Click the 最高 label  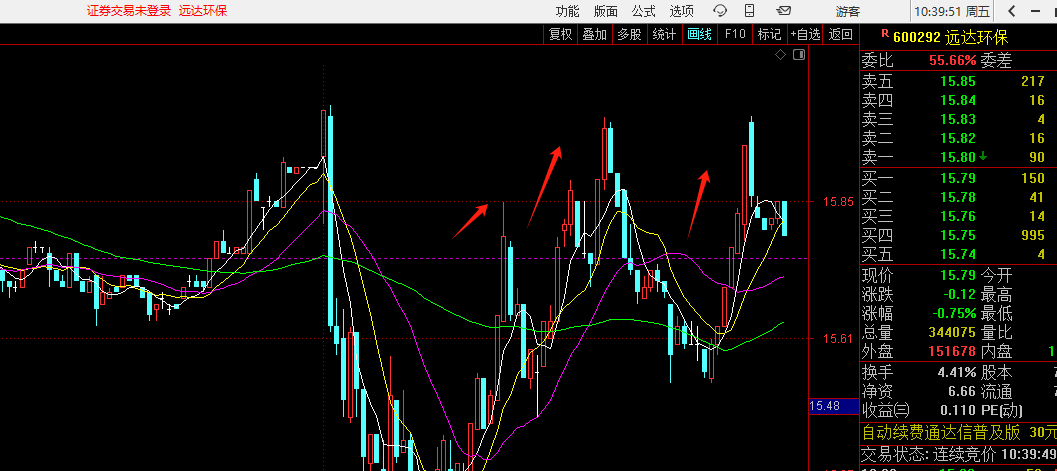click(996, 294)
